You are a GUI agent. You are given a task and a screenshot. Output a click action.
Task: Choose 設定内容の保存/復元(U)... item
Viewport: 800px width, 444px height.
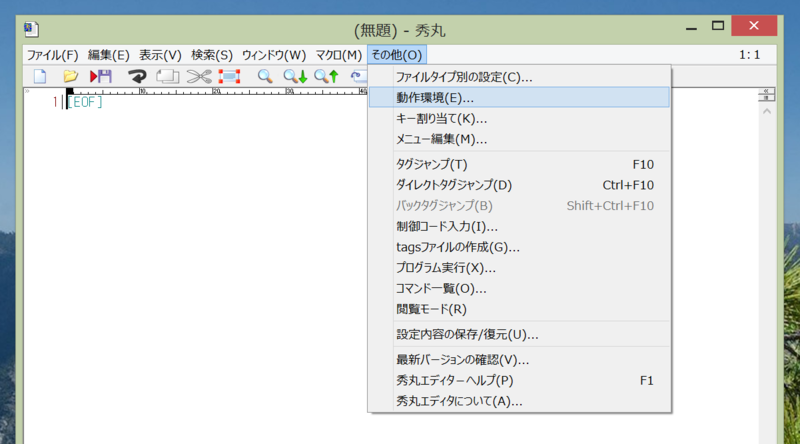(519, 334)
